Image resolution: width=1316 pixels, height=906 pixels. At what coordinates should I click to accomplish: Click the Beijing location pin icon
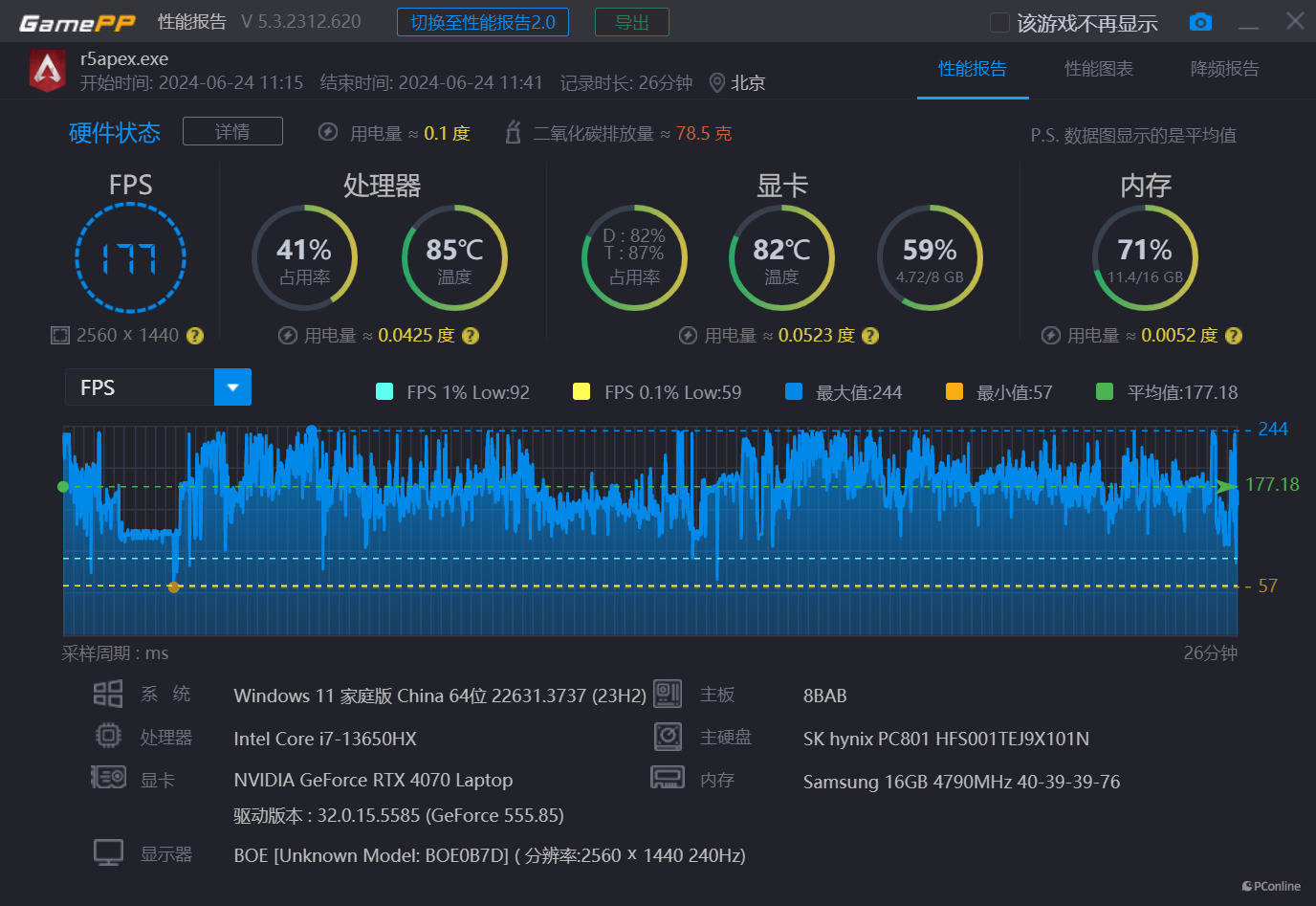pos(716,83)
